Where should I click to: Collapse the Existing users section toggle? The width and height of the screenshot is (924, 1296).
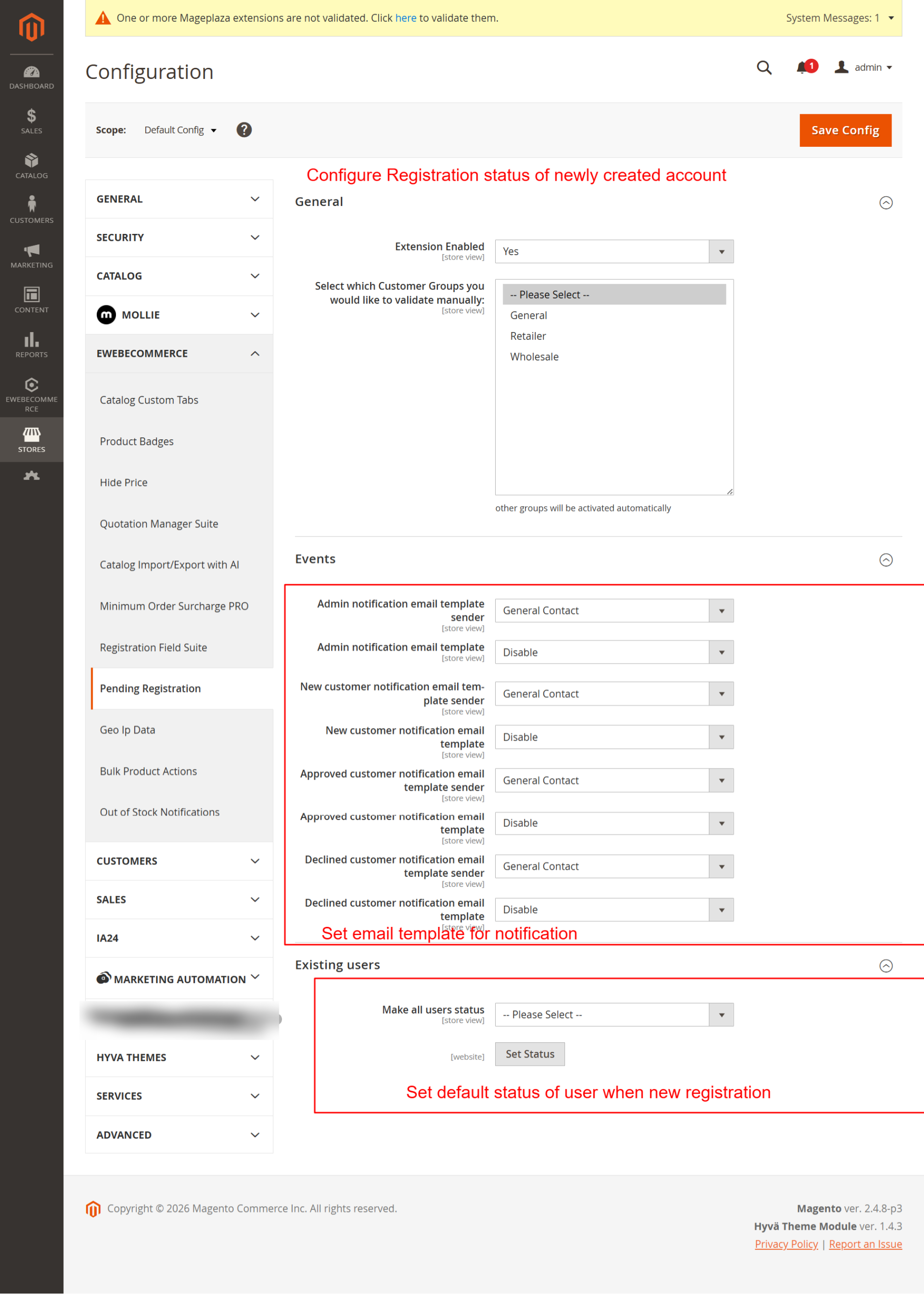click(x=886, y=965)
